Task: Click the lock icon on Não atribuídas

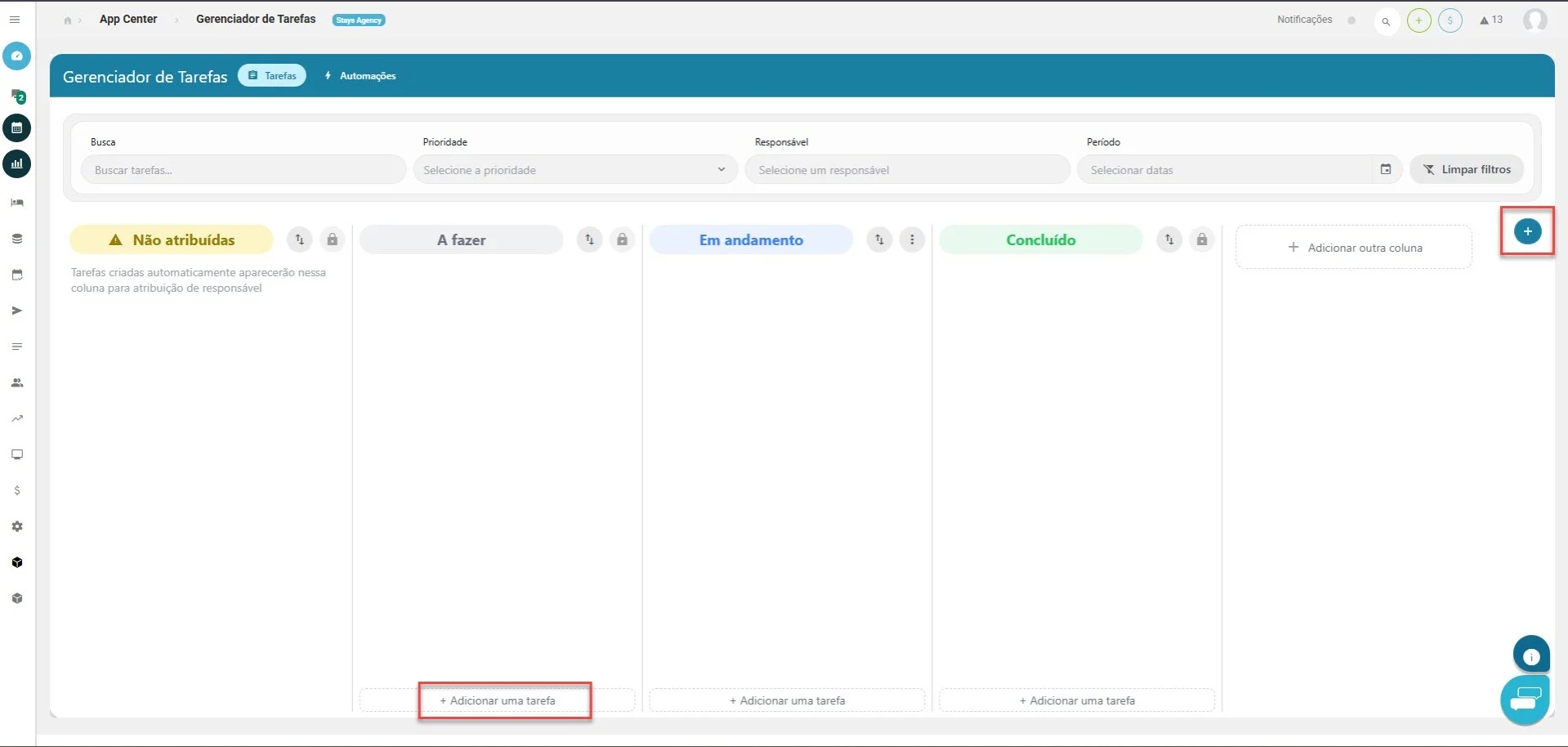Action: click(332, 239)
